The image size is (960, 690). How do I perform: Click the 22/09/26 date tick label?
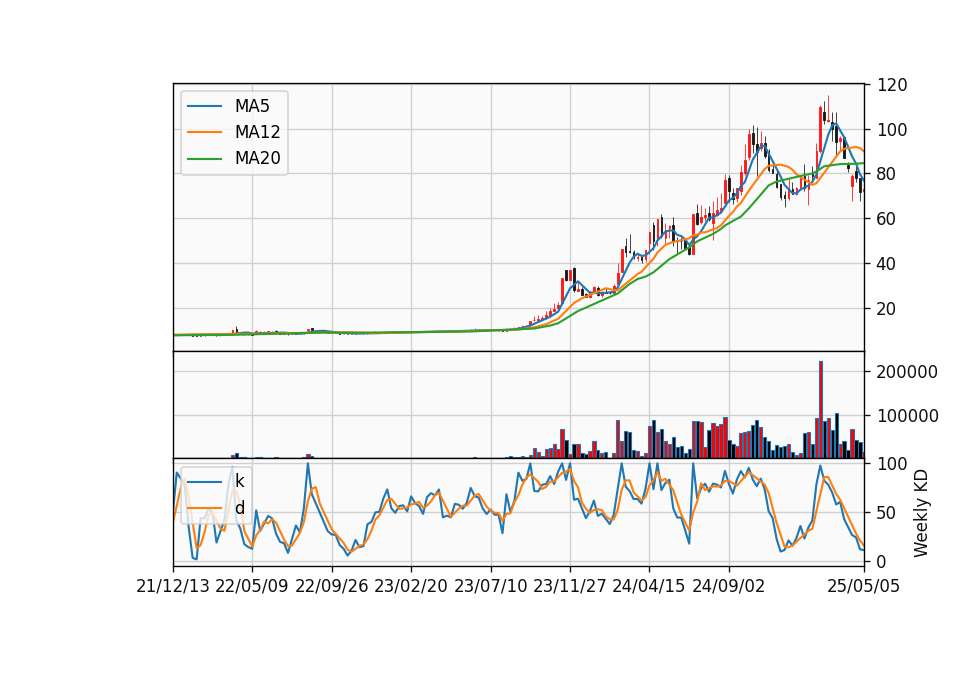point(332,586)
